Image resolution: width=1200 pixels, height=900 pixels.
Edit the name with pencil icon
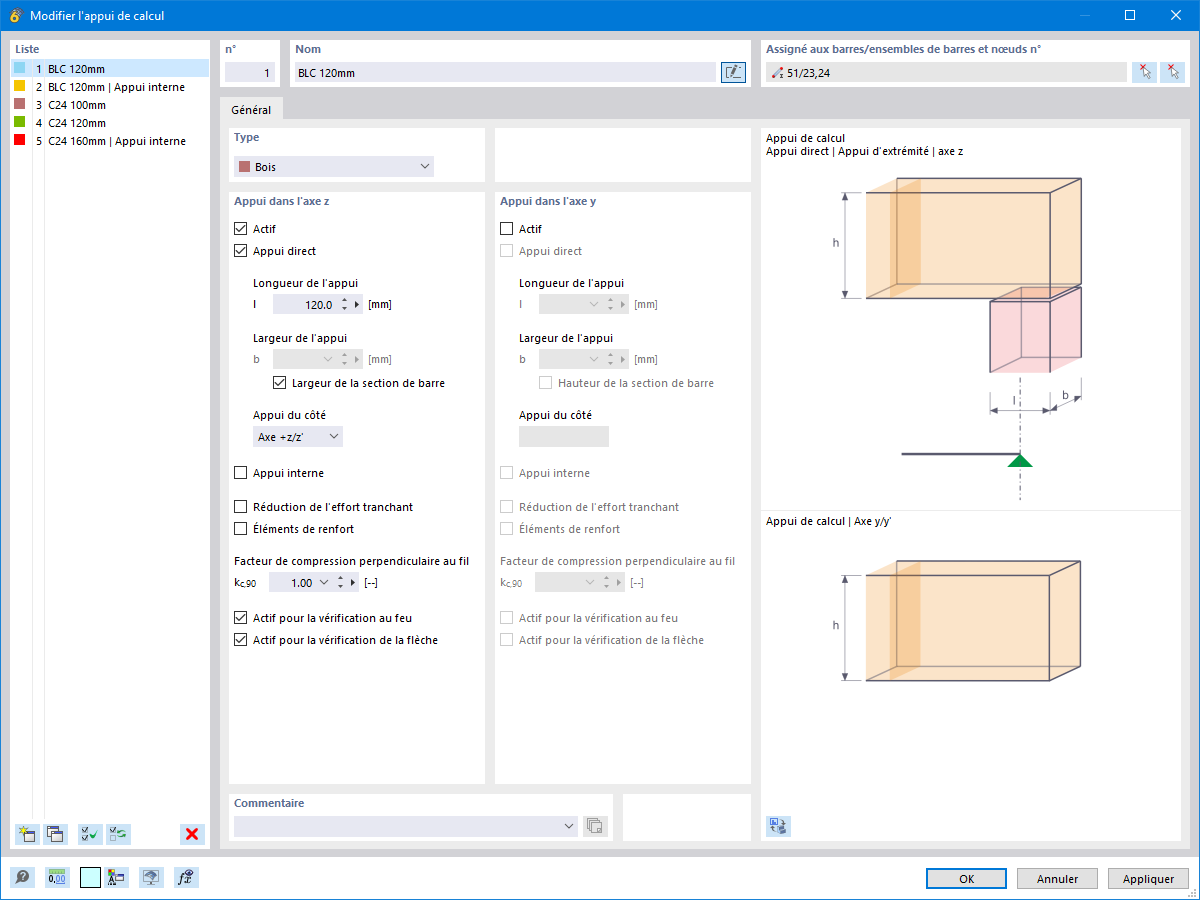click(733, 72)
